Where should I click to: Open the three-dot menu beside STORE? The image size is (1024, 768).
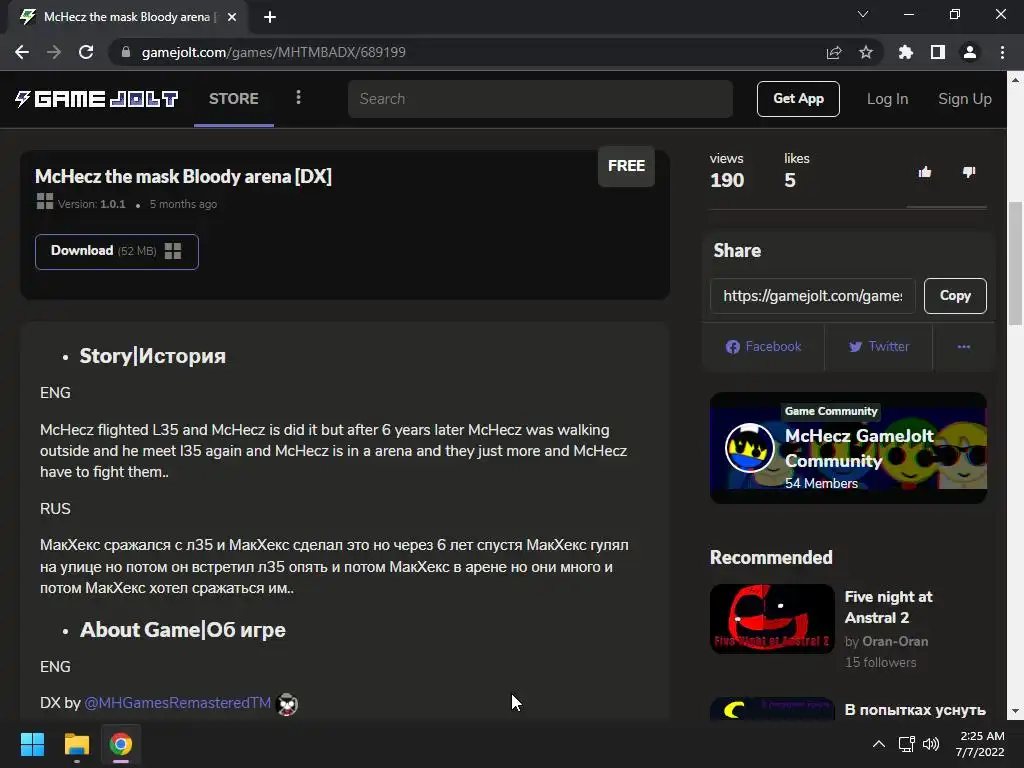point(298,97)
